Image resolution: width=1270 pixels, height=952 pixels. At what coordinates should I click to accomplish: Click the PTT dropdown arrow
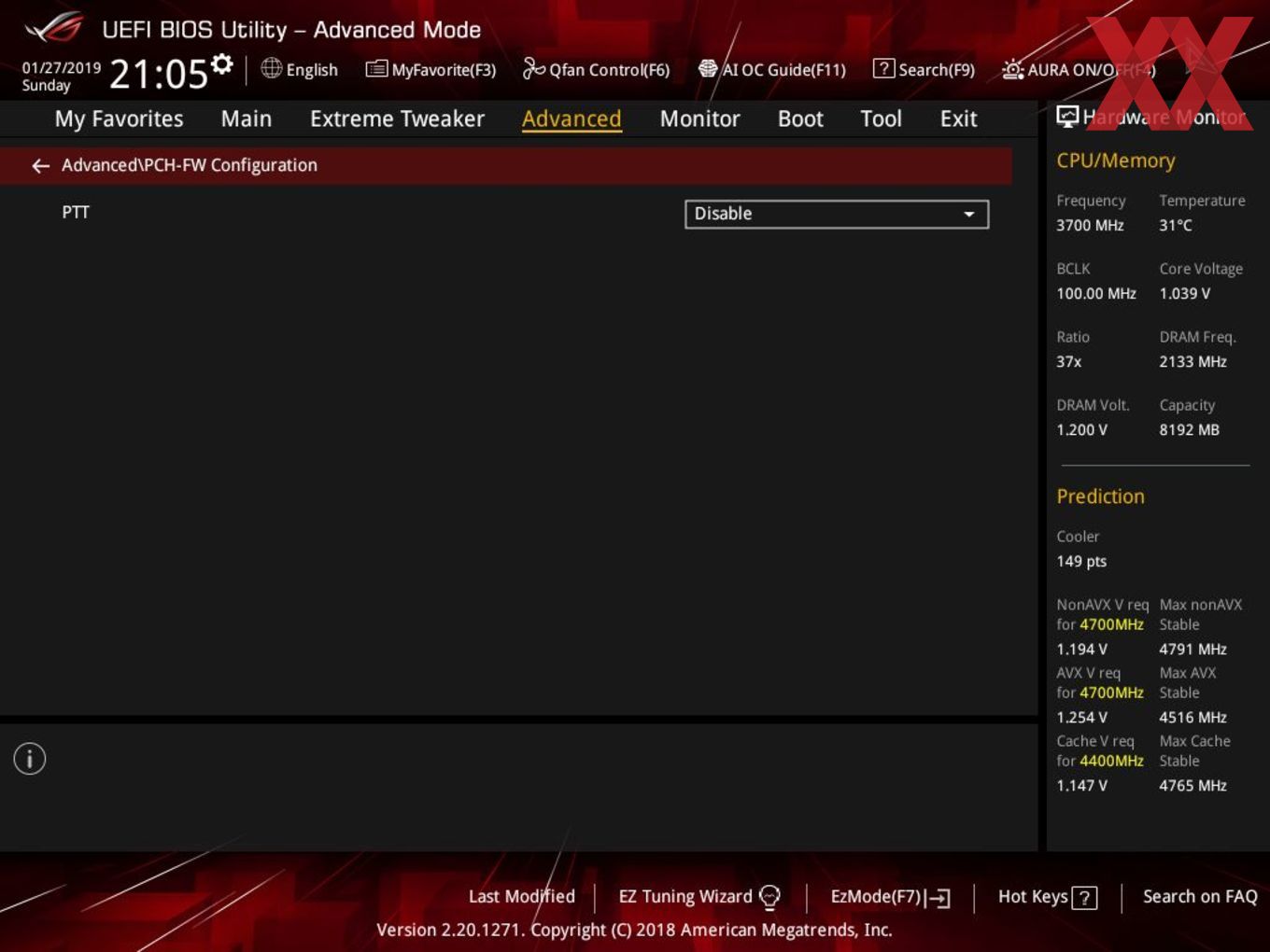tap(969, 215)
